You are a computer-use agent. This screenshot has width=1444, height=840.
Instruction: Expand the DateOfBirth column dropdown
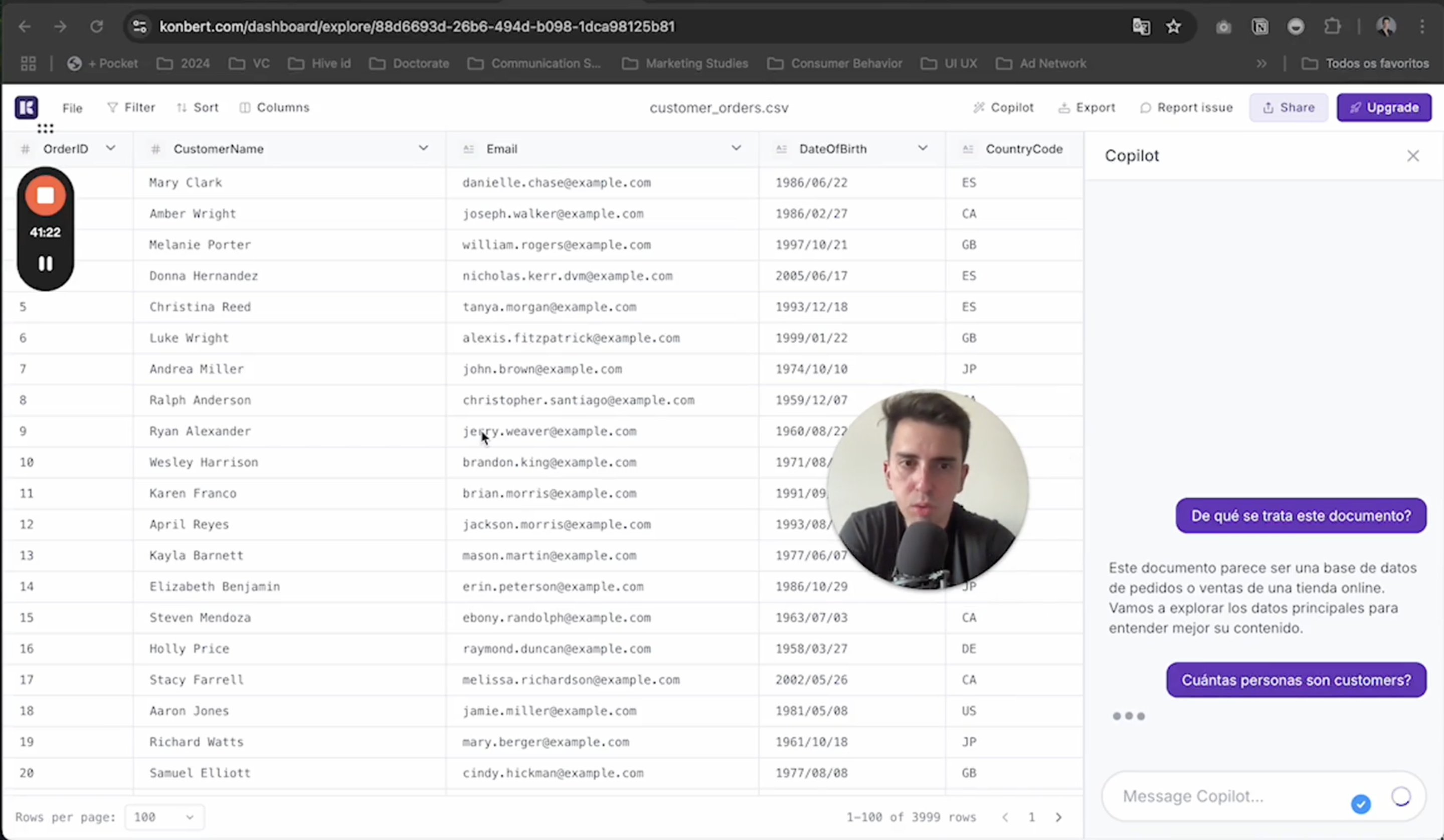(x=923, y=148)
